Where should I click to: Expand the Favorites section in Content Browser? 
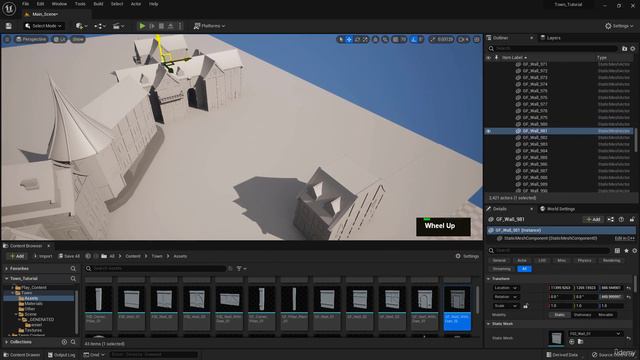[7, 269]
